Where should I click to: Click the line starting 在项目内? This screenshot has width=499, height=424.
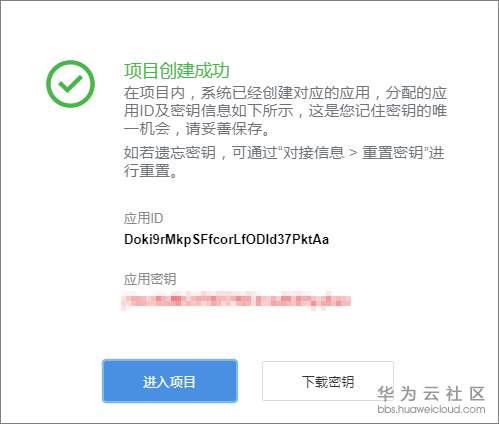285,93
